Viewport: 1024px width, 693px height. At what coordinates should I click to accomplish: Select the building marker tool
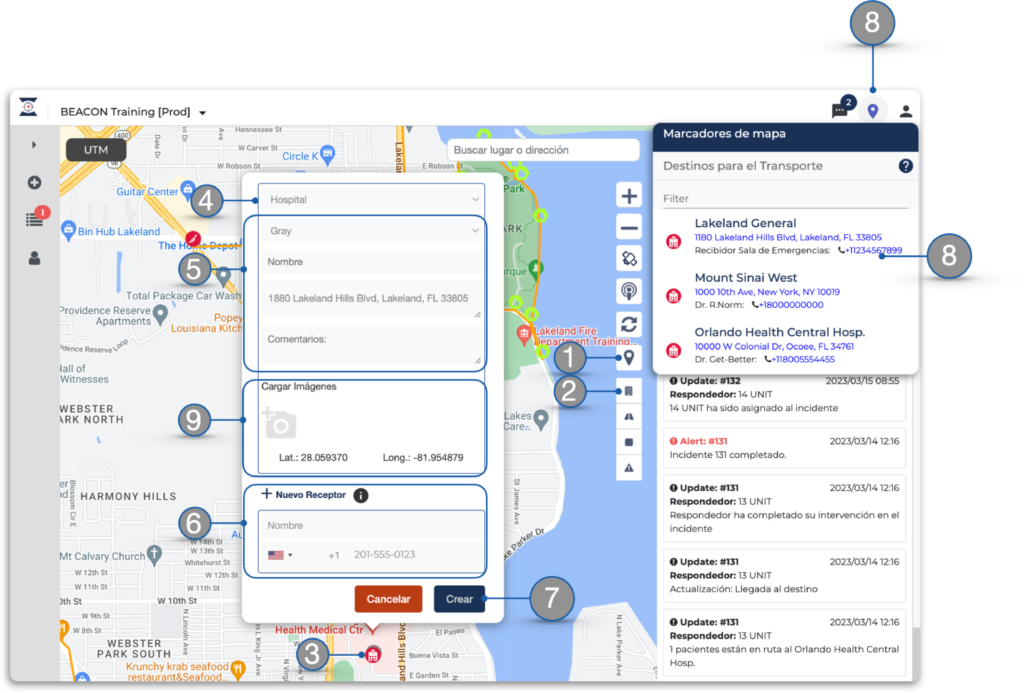[629, 391]
